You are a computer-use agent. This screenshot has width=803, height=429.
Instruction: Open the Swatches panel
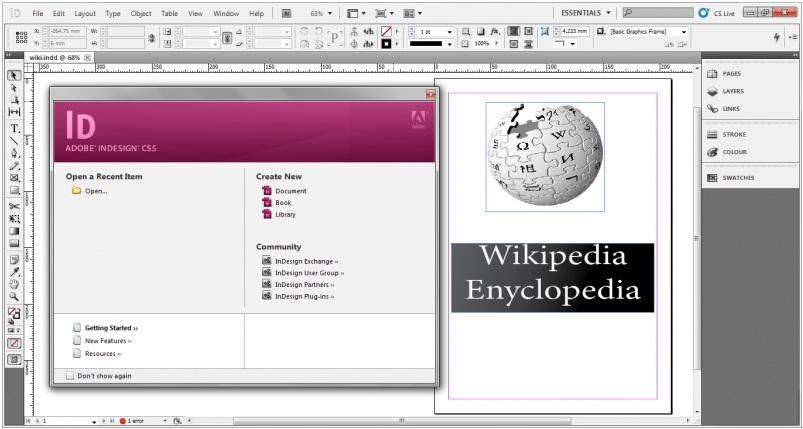[x=738, y=178]
